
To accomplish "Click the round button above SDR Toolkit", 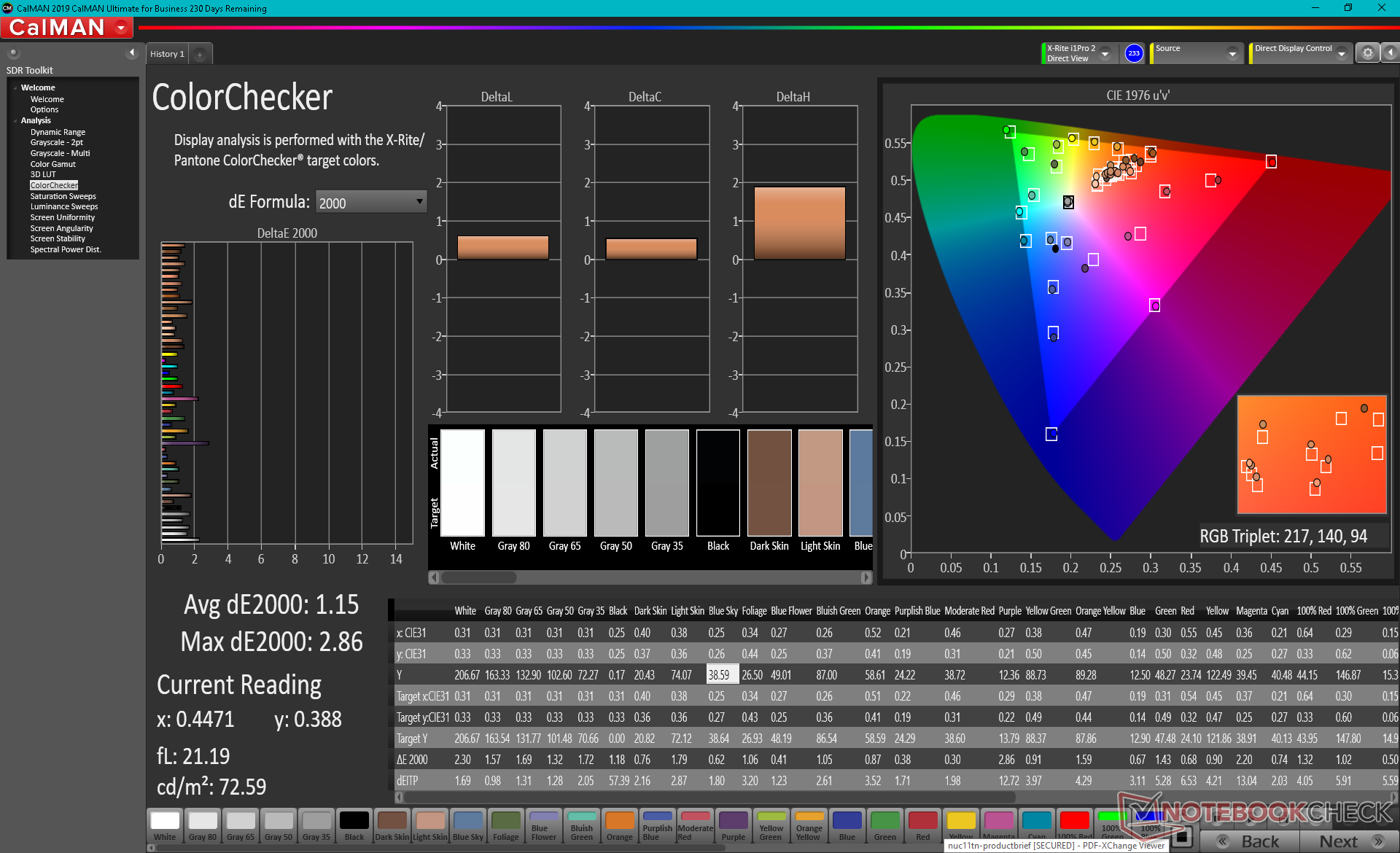I will (13, 52).
